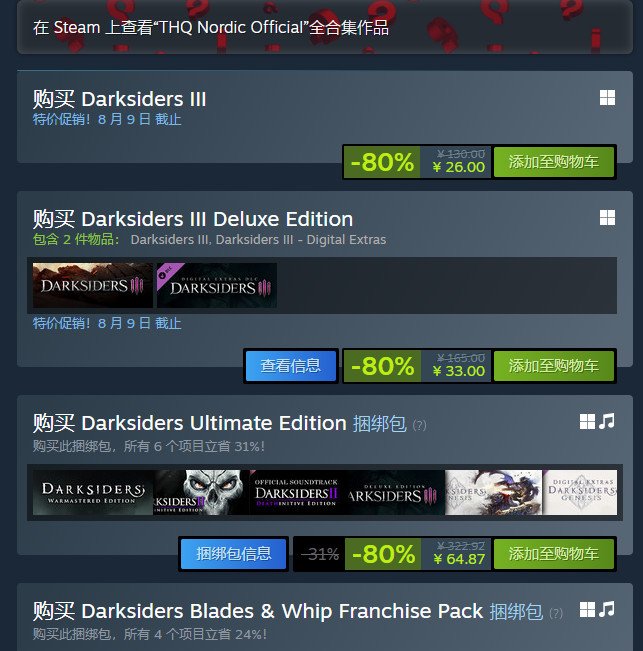Click Windows icon on Blades & Whip Franchise Pack

tap(587, 609)
